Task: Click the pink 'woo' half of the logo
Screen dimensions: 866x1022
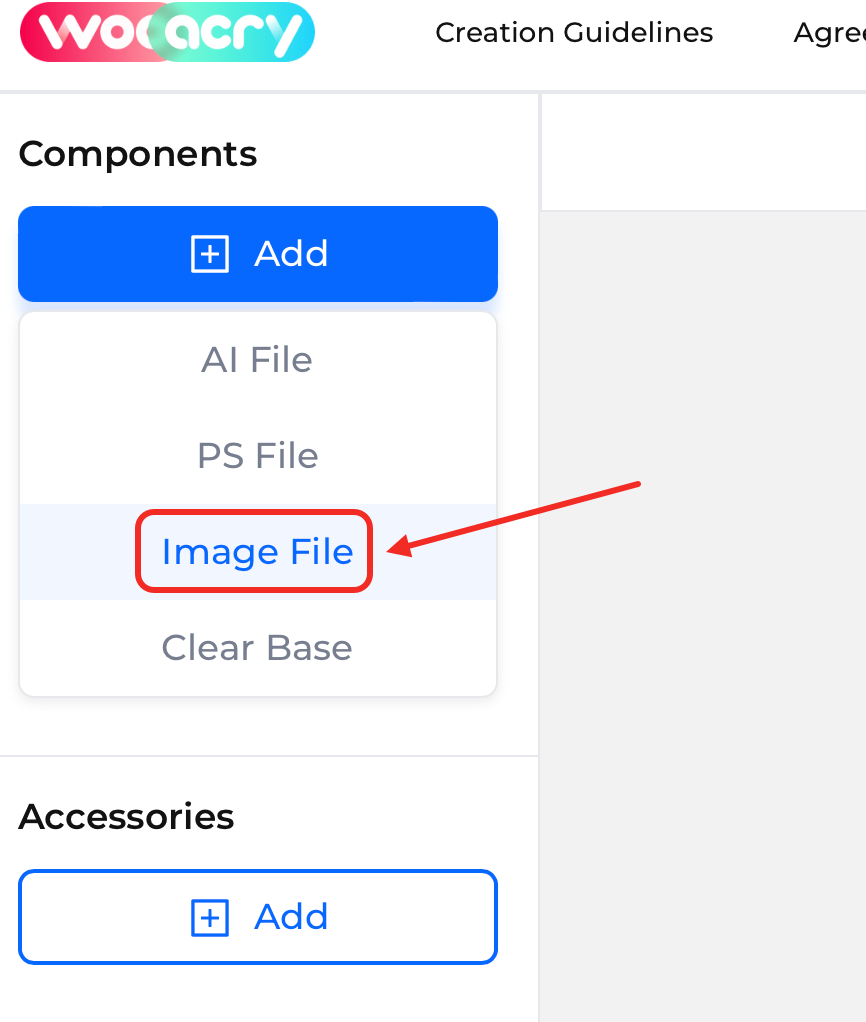Action: (90, 32)
